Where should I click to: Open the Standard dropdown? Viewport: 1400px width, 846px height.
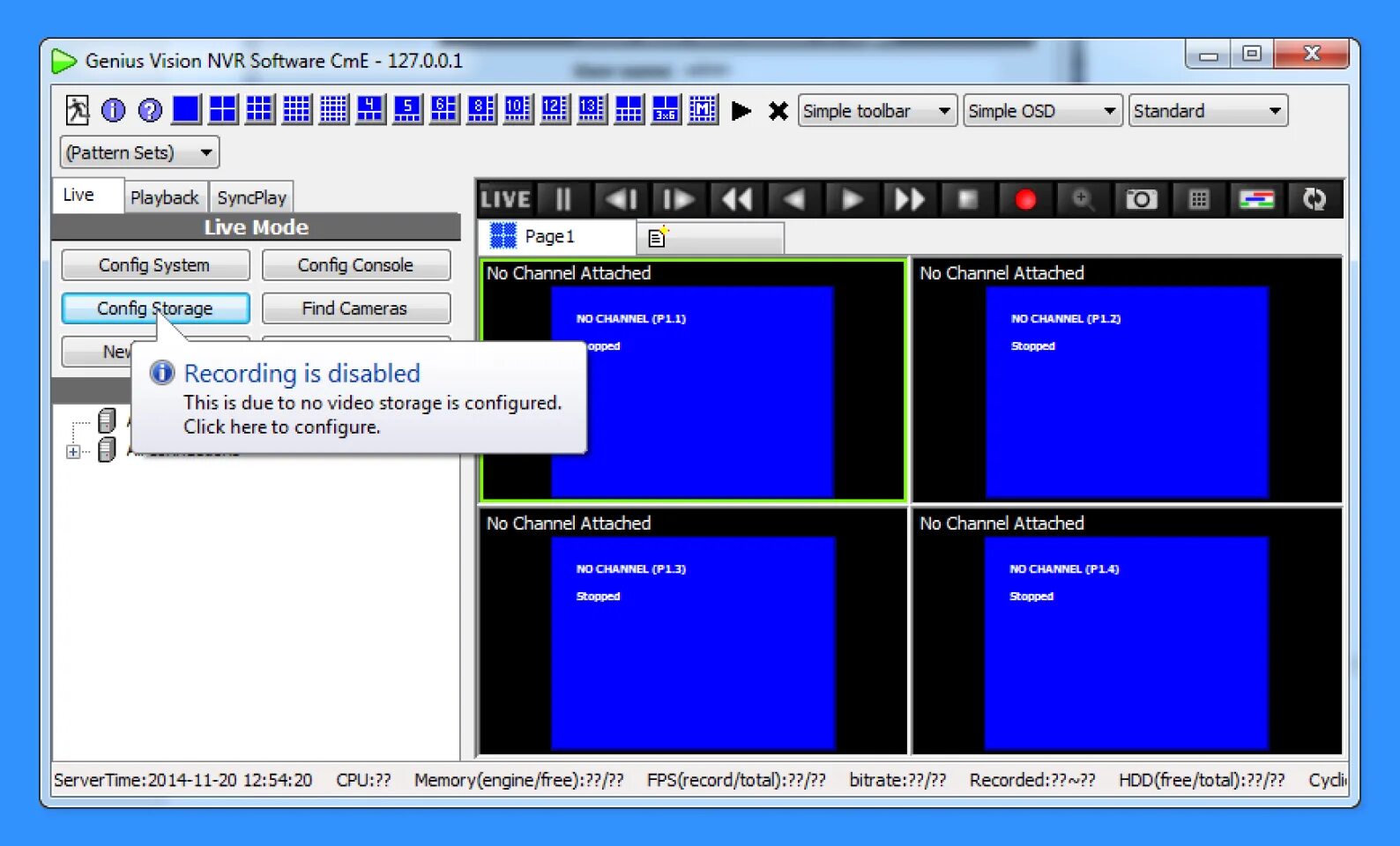click(1208, 111)
